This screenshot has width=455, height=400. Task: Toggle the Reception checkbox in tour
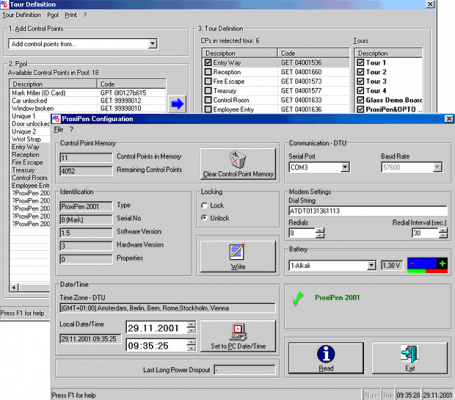pos(208,72)
